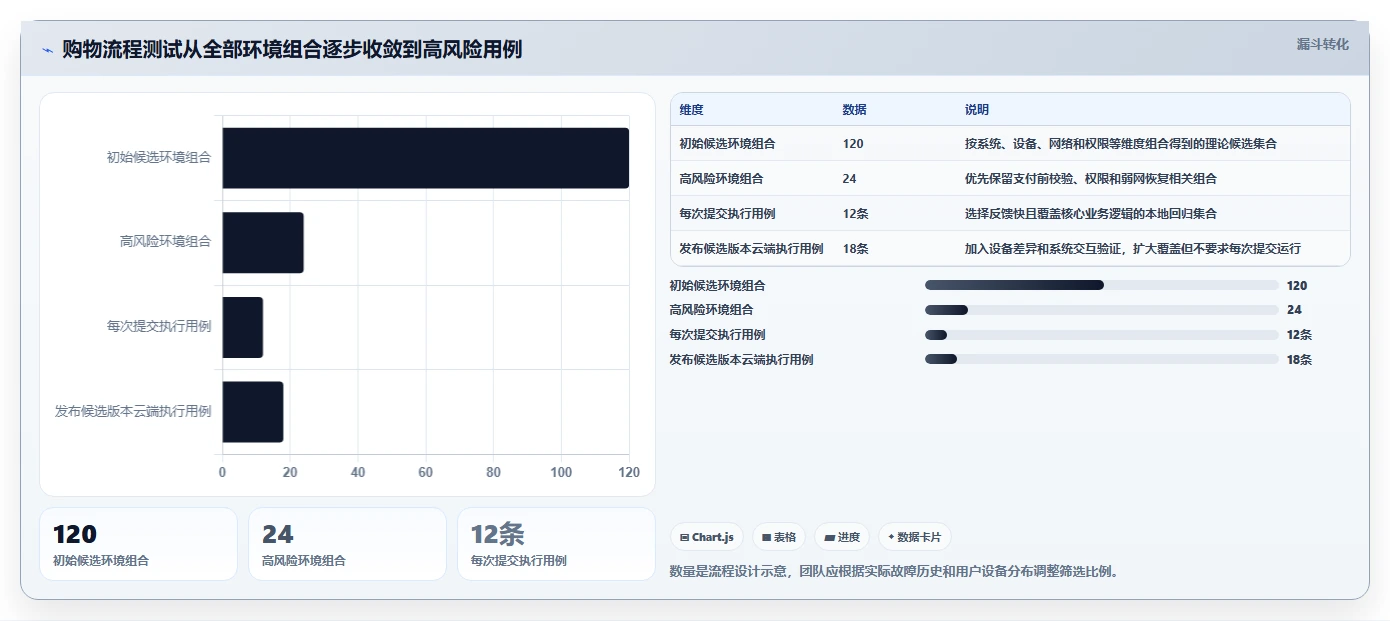Screen dimensions: 1390x621
Task: Click the 每次提交执行用例 bar in the chart
Action: (242, 327)
